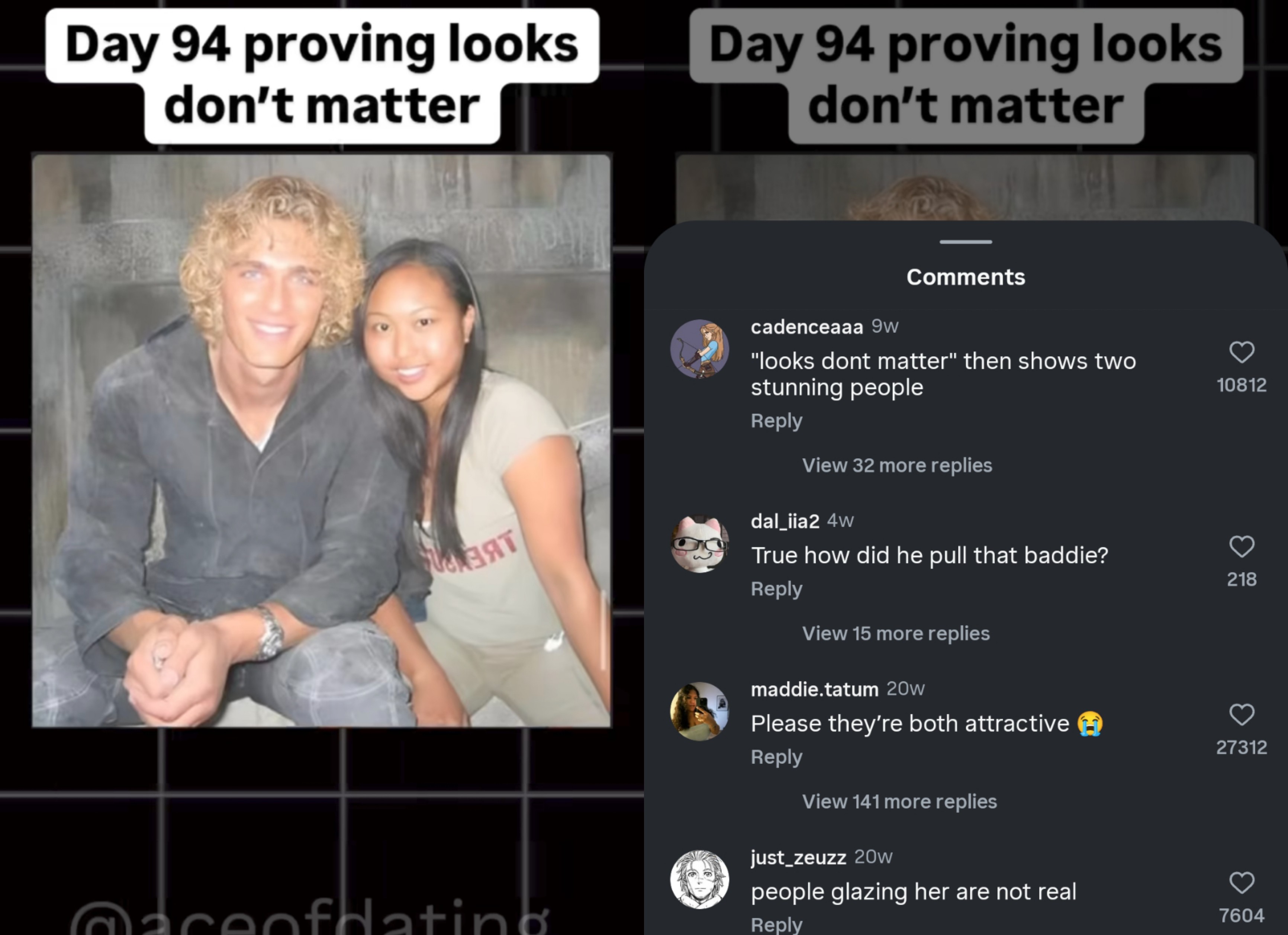Tap the Comments sheet title

pos(965,277)
